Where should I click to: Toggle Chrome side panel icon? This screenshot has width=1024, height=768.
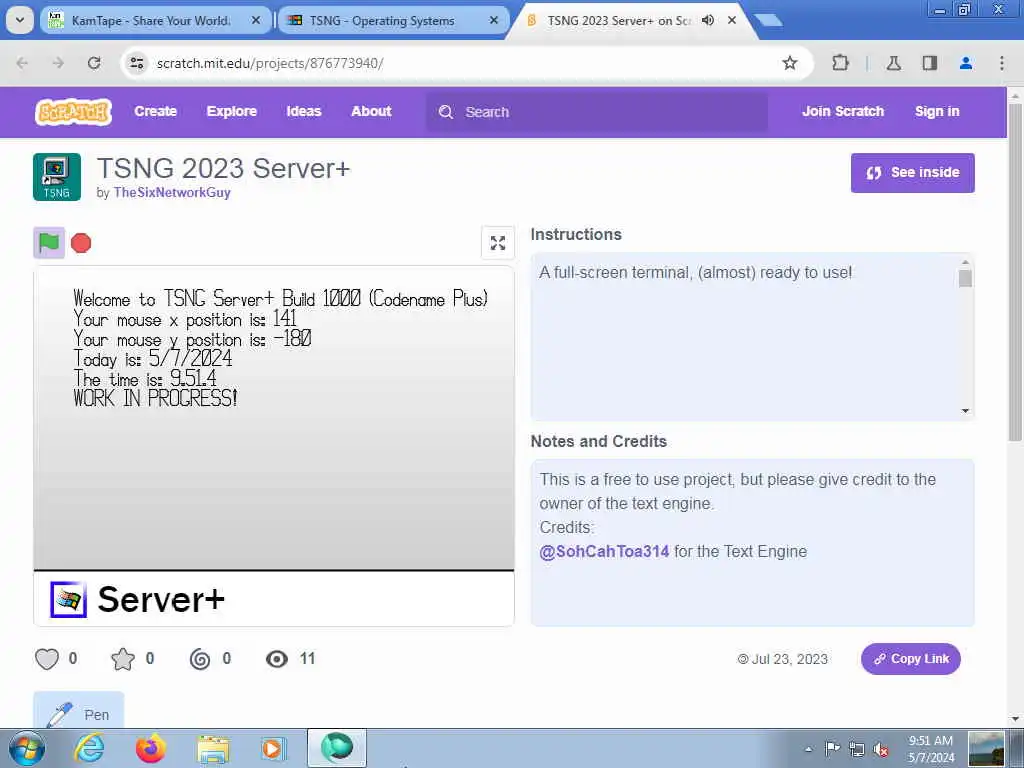point(929,63)
